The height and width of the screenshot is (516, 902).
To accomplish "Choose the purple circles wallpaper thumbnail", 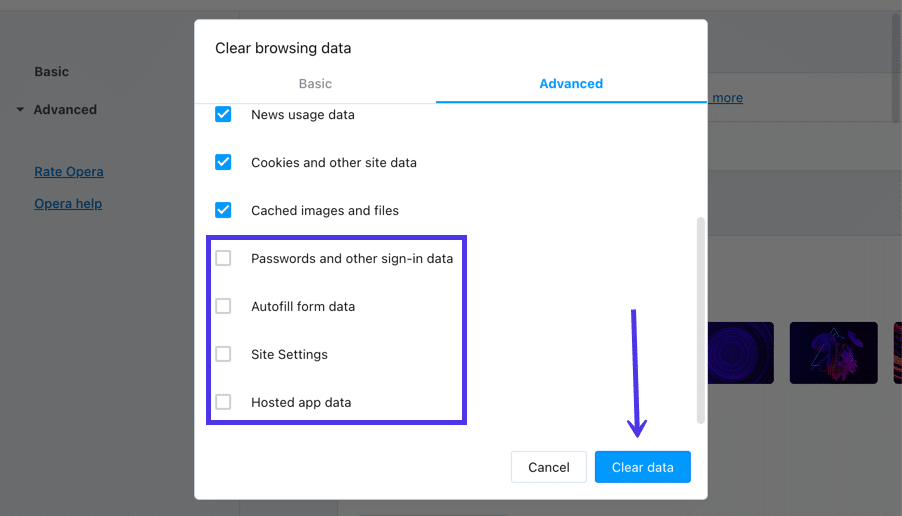I will [x=740, y=352].
